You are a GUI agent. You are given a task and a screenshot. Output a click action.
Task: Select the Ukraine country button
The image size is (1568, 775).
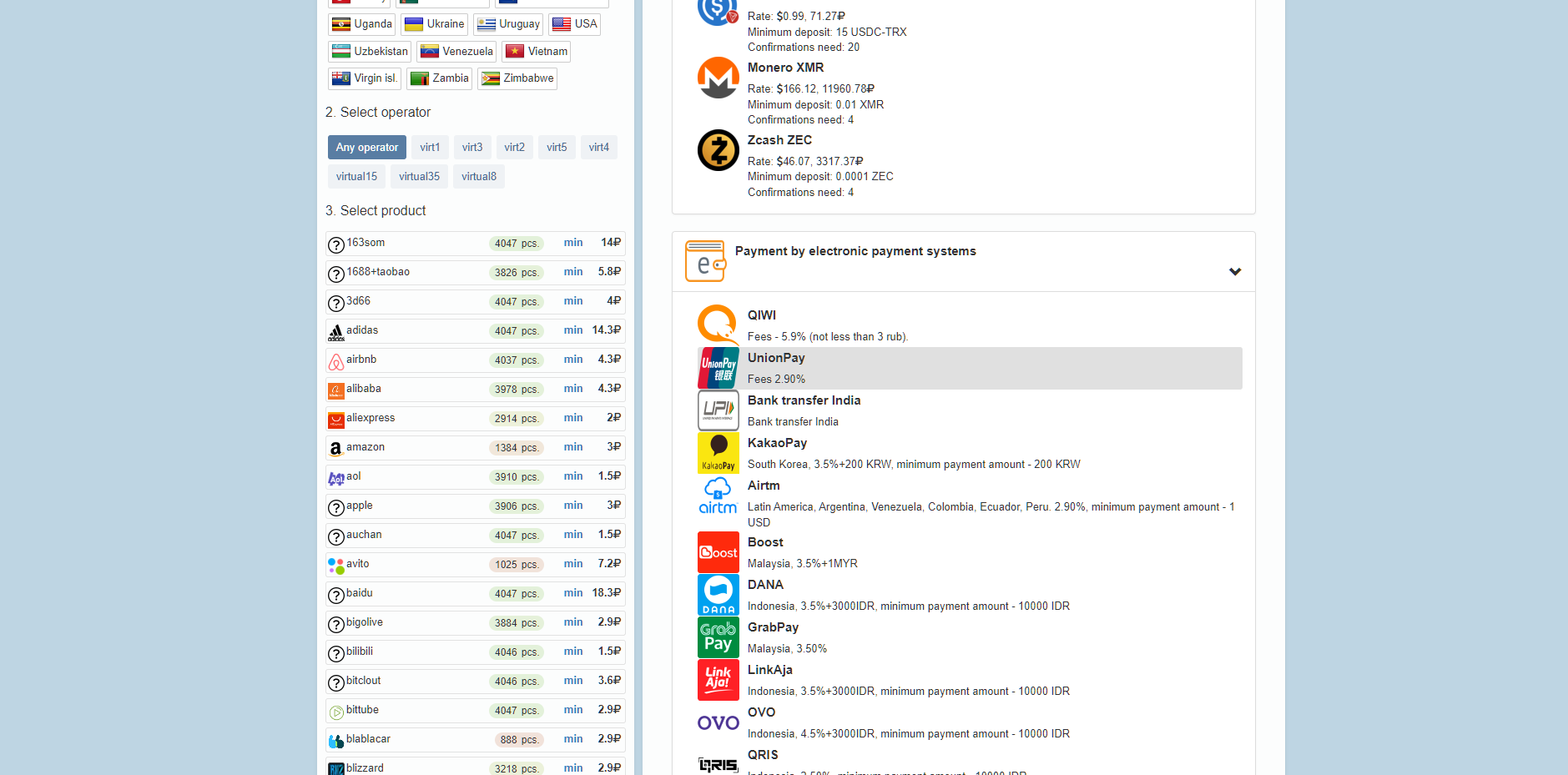[434, 24]
